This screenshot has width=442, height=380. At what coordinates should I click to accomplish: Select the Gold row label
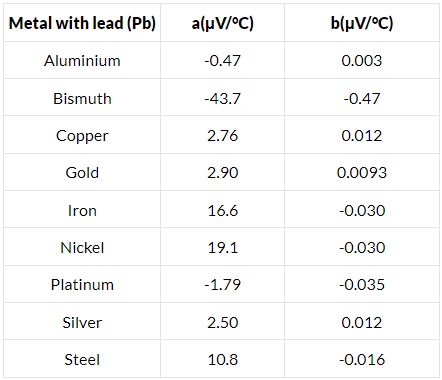[82, 173]
